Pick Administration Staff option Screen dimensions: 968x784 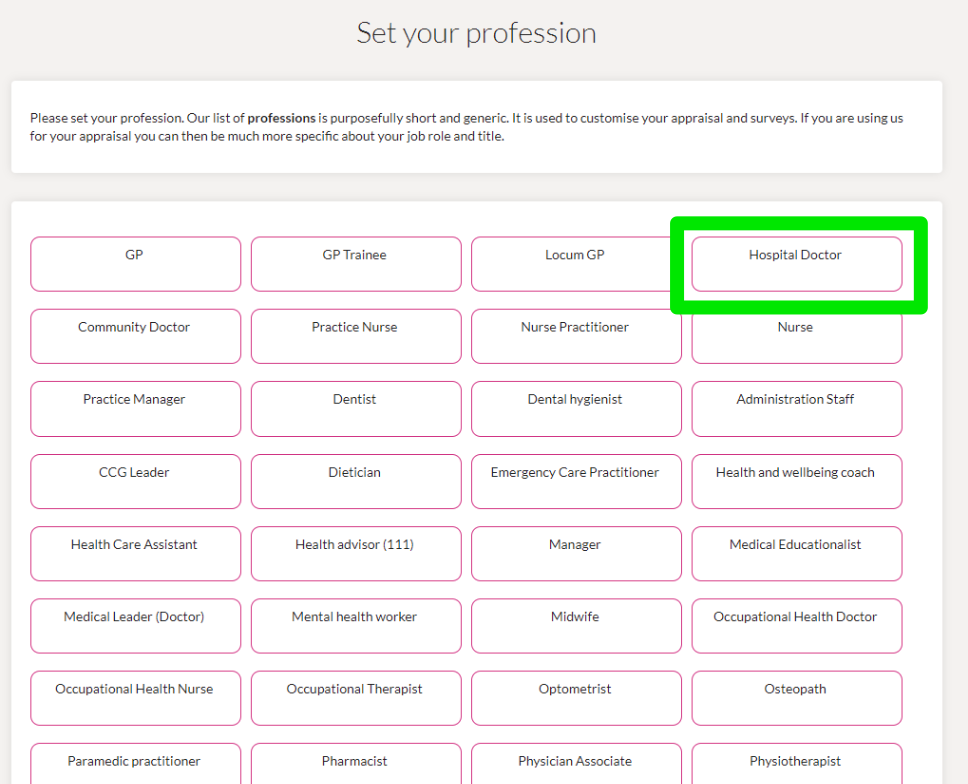pyautogui.click(x=796, y=409)
